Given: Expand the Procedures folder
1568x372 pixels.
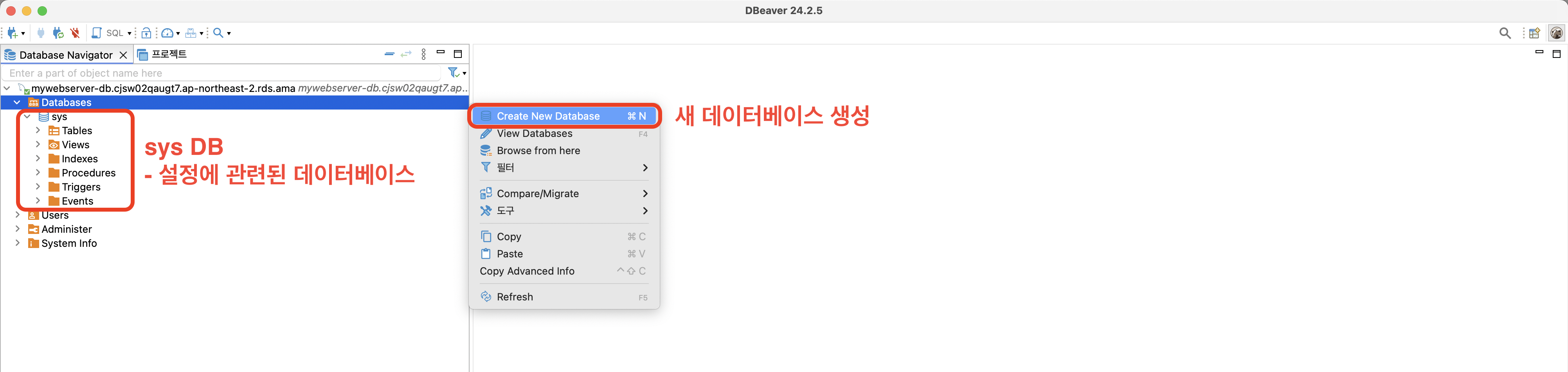Looking at the screenshot, I should (x=38, y=172).
